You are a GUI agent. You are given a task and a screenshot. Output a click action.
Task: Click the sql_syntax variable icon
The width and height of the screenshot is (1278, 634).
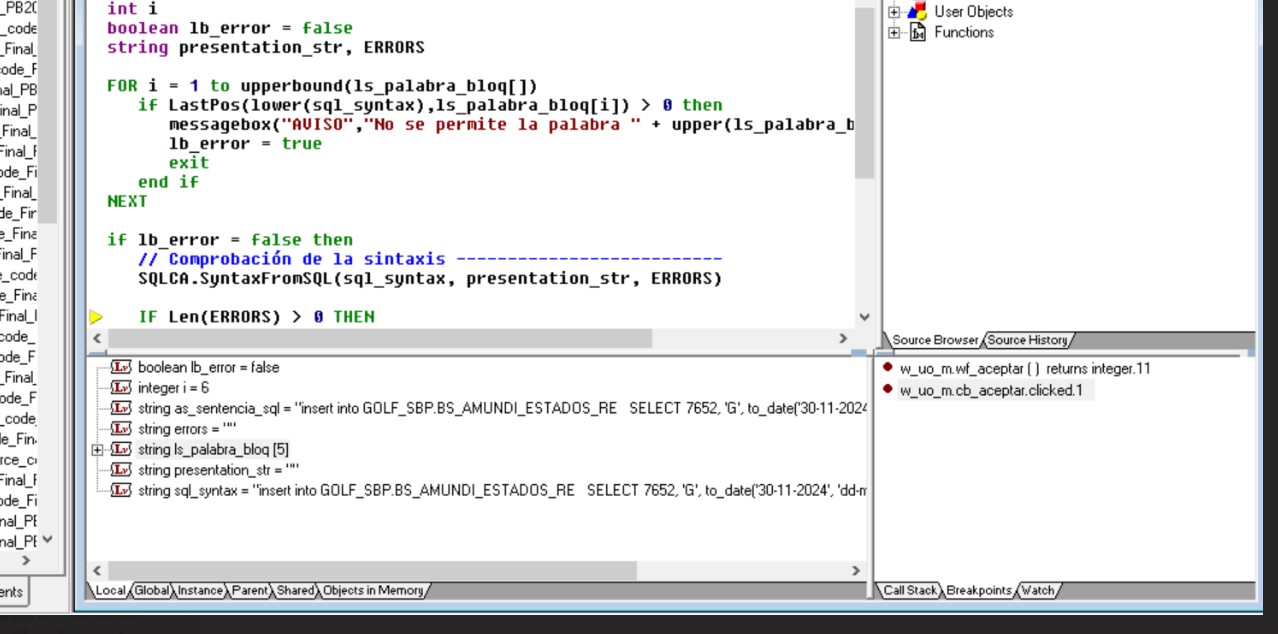pos(122,490)
